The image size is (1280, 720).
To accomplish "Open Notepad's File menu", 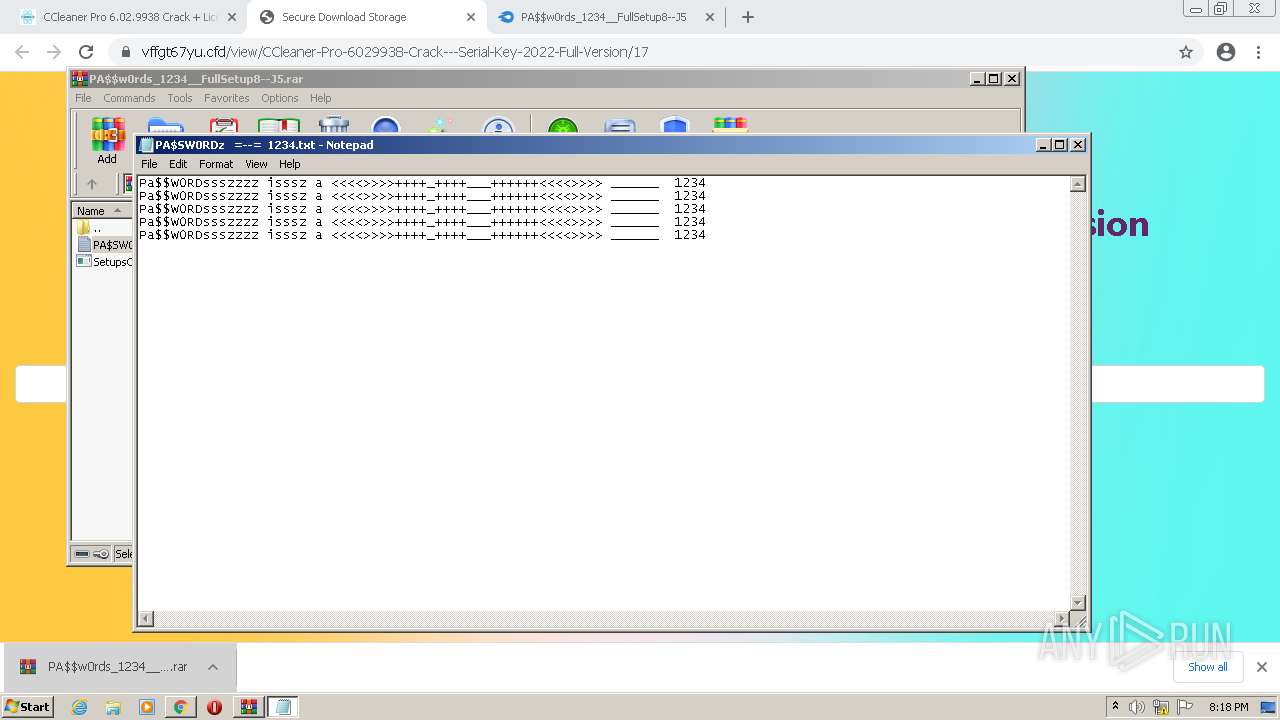I will (149, 164).
